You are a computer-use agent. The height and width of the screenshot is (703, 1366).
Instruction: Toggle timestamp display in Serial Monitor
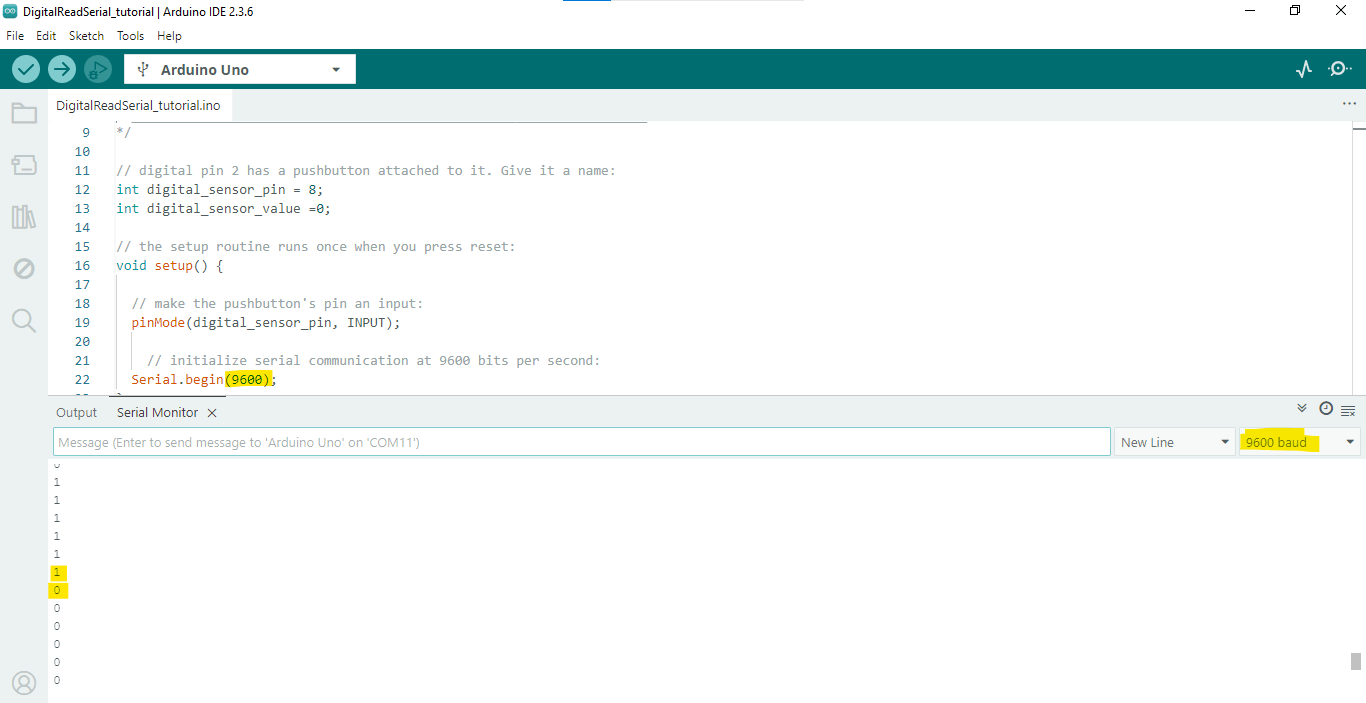tap(1326, 408)
